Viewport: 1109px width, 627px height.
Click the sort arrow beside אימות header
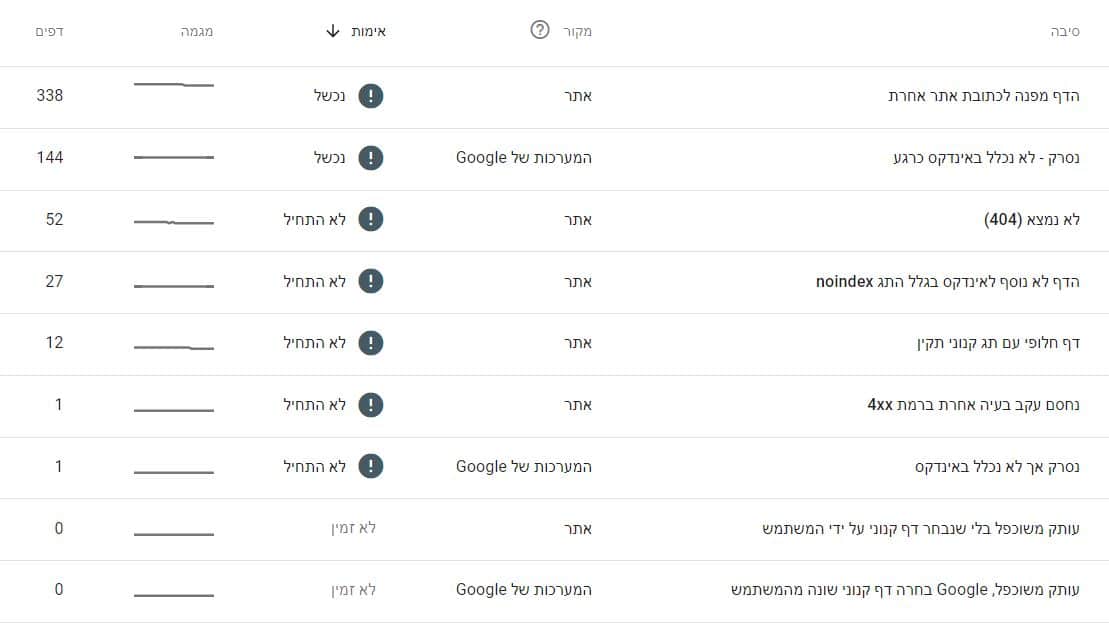coord(332,31)
